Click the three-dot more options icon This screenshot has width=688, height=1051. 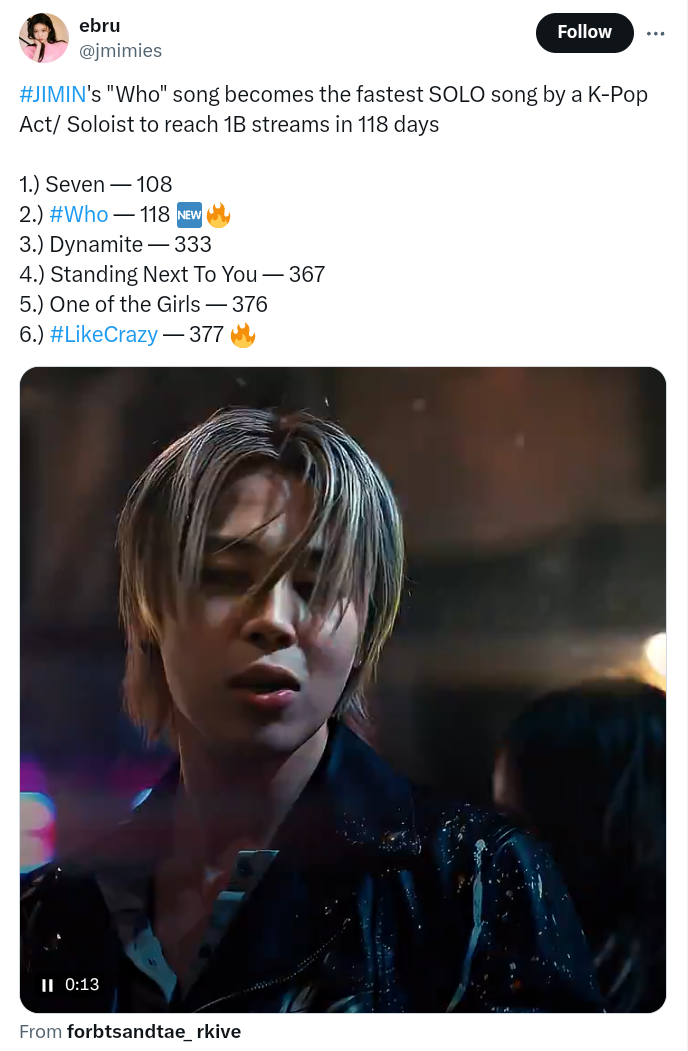pos(656,33)
